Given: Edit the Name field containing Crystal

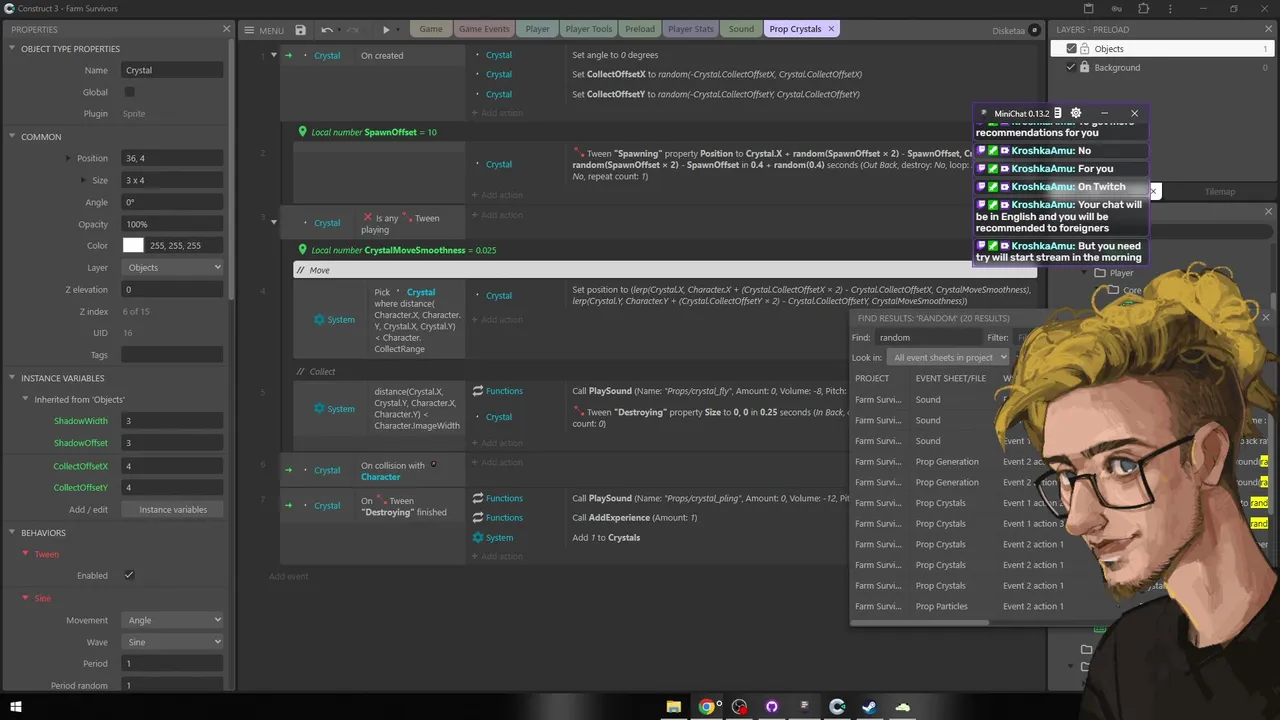Looking at the screenshot, I should (172, 70).
